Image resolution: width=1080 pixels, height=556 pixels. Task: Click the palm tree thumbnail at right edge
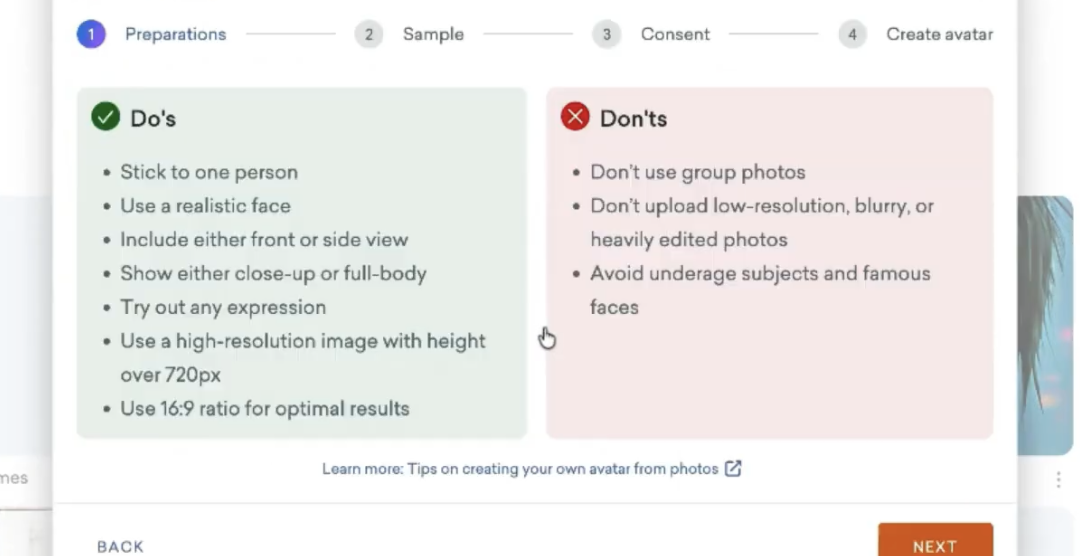coord(1048,320)
